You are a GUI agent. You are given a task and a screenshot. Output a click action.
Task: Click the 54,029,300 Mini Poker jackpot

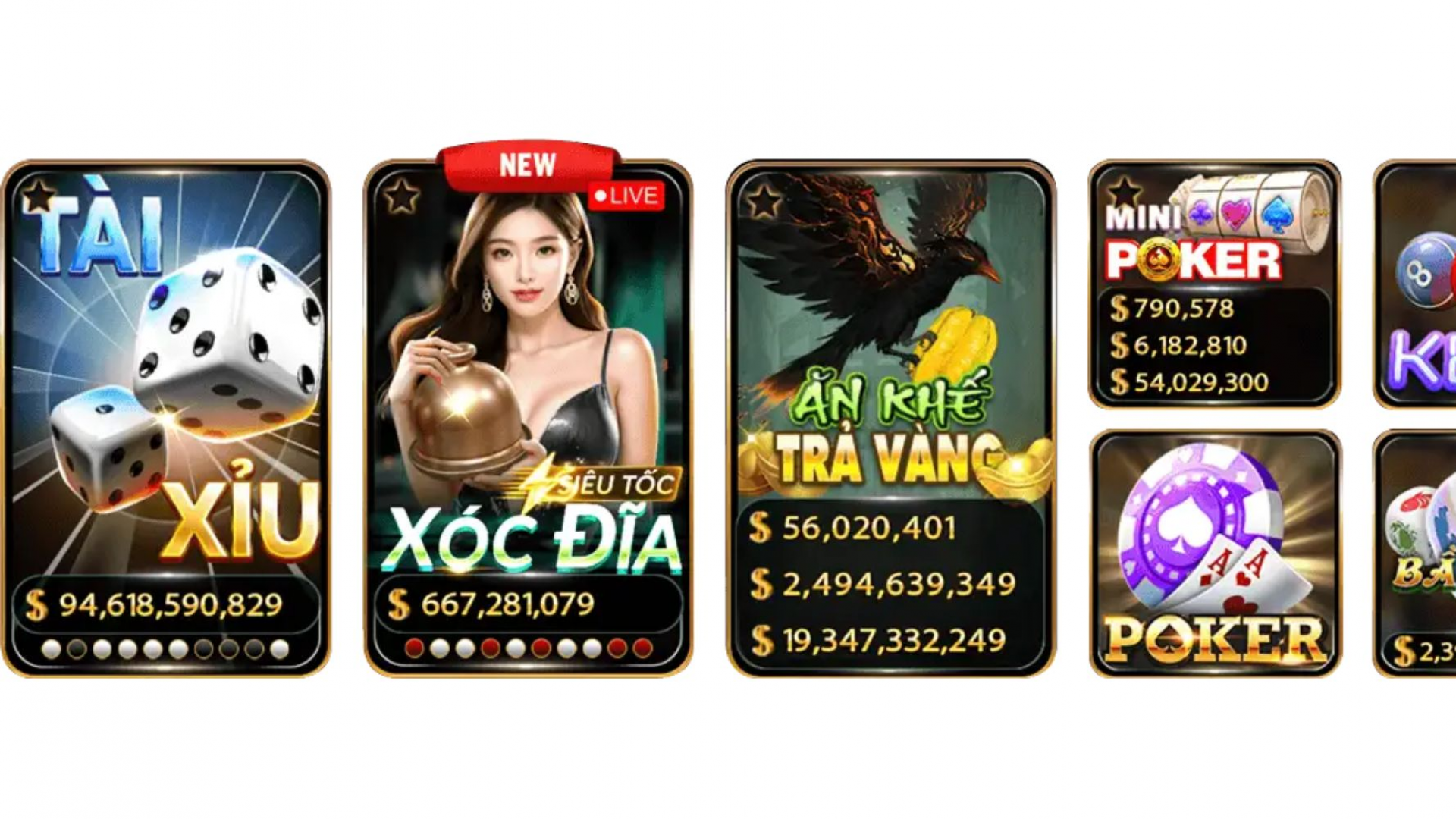(1201, 382)
